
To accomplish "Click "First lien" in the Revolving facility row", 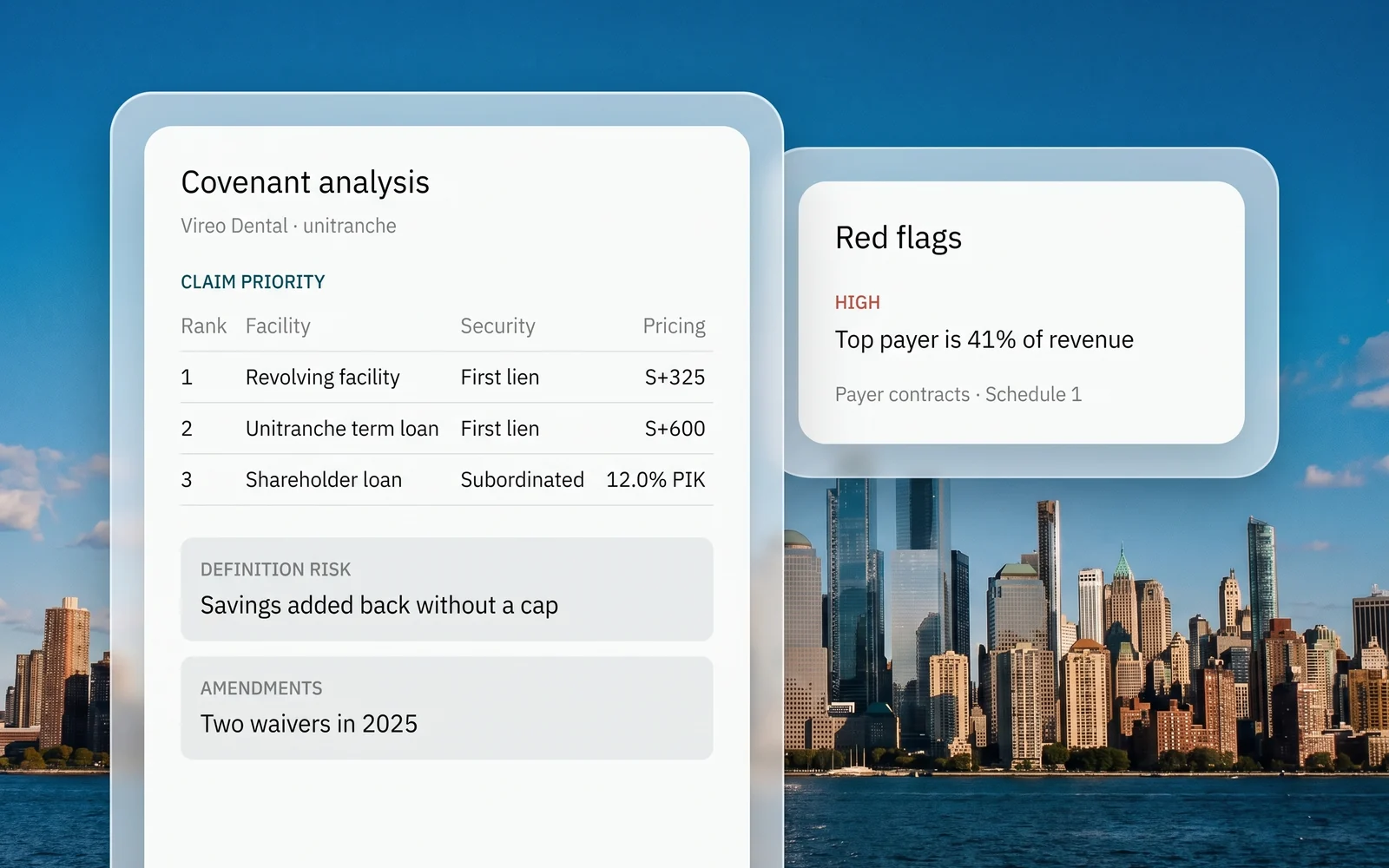I will tap(499, 378).
